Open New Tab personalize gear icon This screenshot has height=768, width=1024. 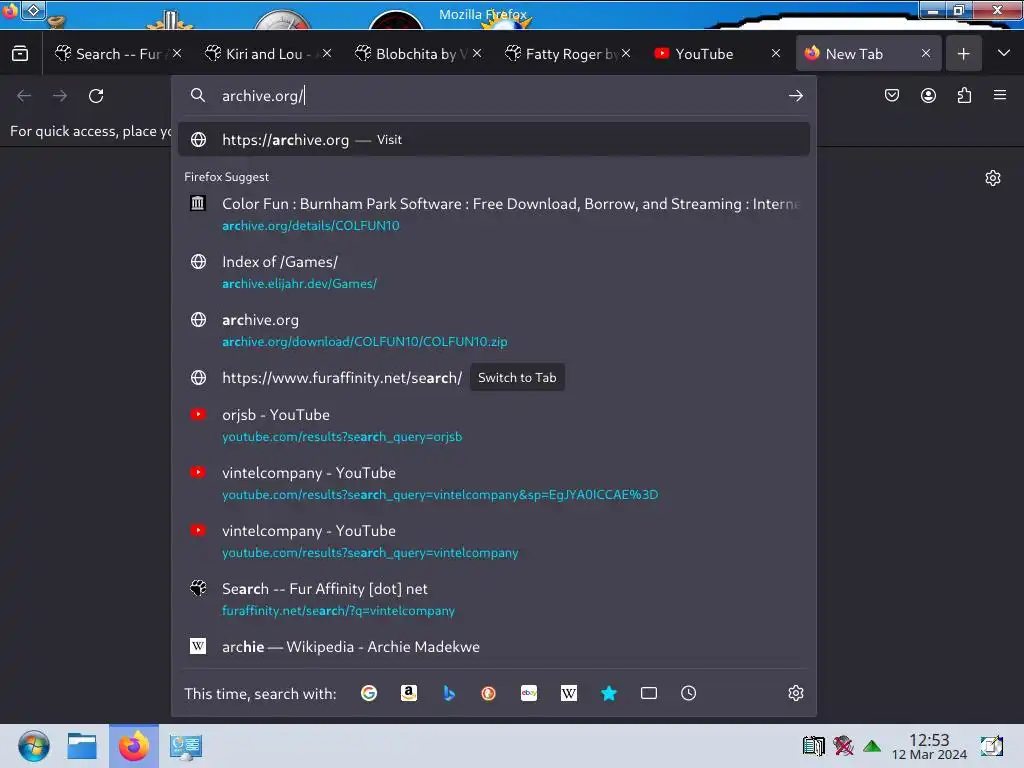pos(993,178)
